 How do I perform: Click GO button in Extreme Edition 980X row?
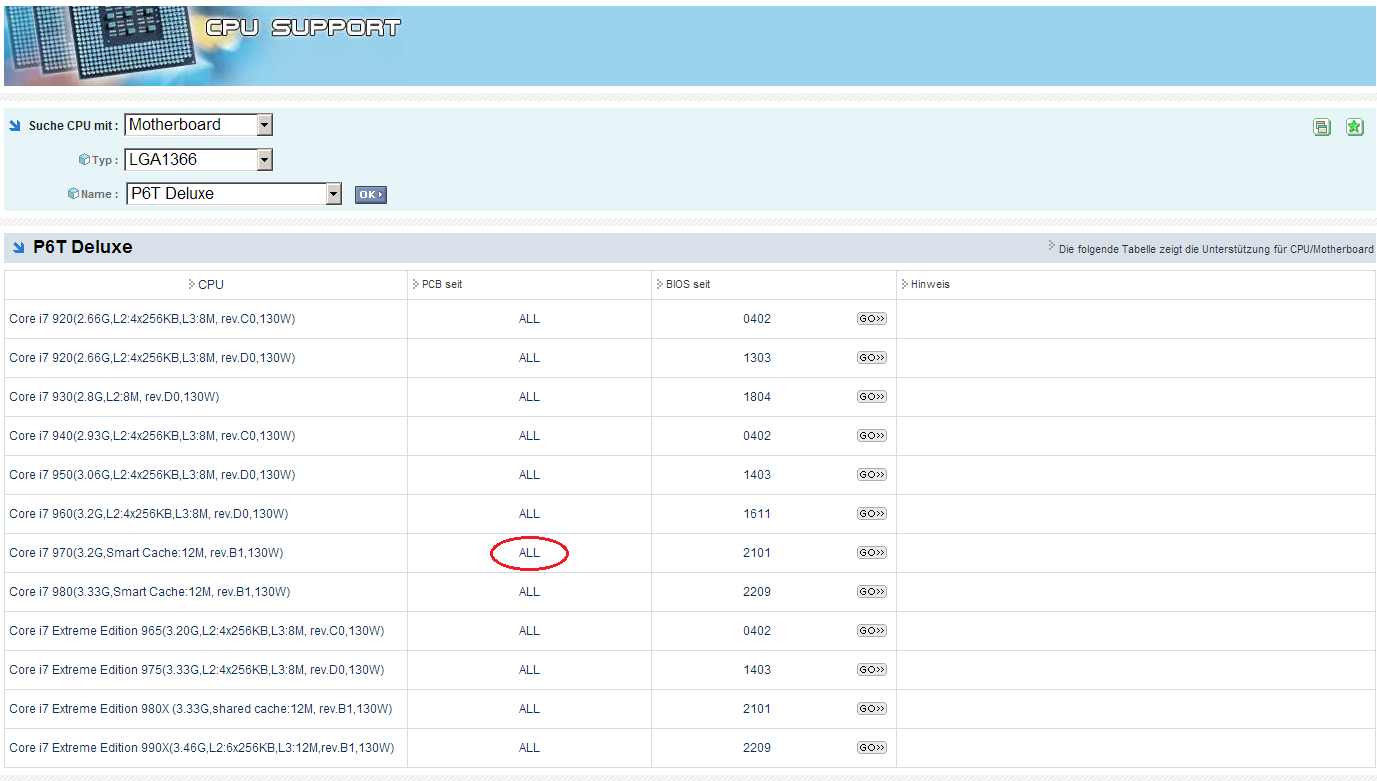point(871,709)
